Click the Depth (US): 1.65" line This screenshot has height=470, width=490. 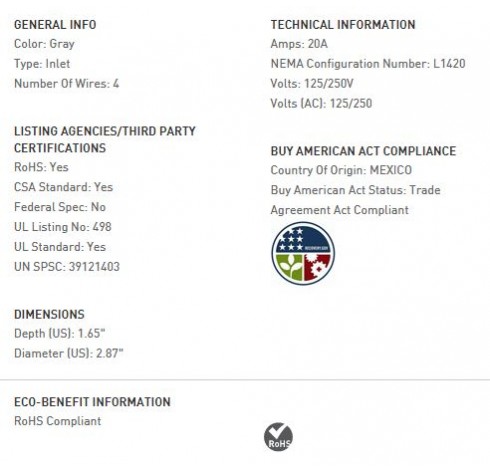pyautogui.click(x=60, y=333)
